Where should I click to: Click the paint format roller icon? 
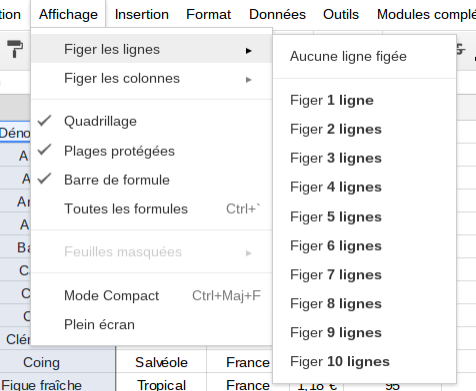click(x=15, y=49)
